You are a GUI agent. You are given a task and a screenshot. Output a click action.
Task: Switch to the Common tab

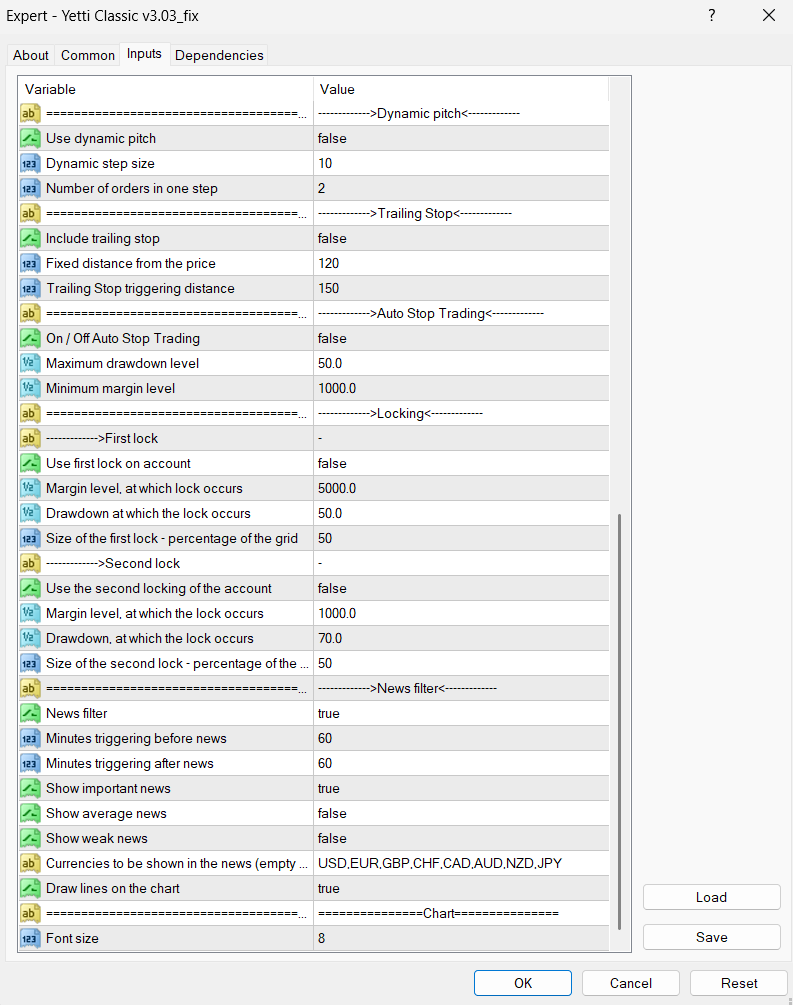tap(88, 55)
